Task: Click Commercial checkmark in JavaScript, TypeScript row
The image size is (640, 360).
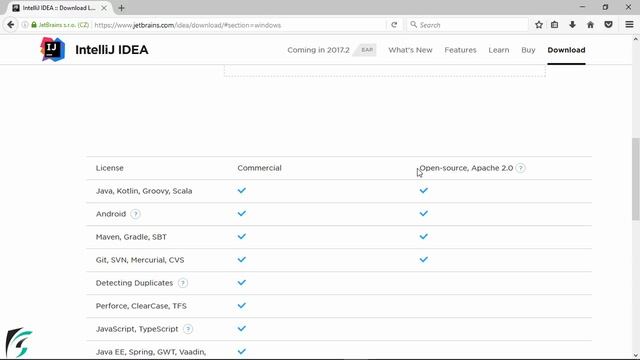Action: pos(242,329)
